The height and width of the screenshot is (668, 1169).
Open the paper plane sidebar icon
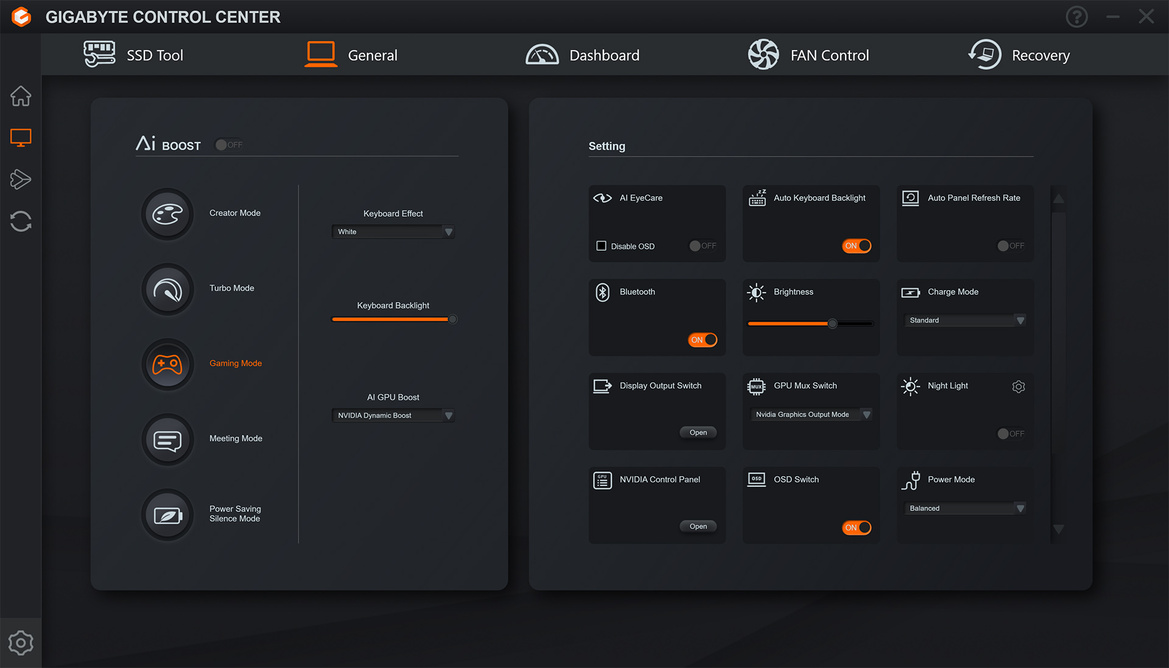point(21,179)
